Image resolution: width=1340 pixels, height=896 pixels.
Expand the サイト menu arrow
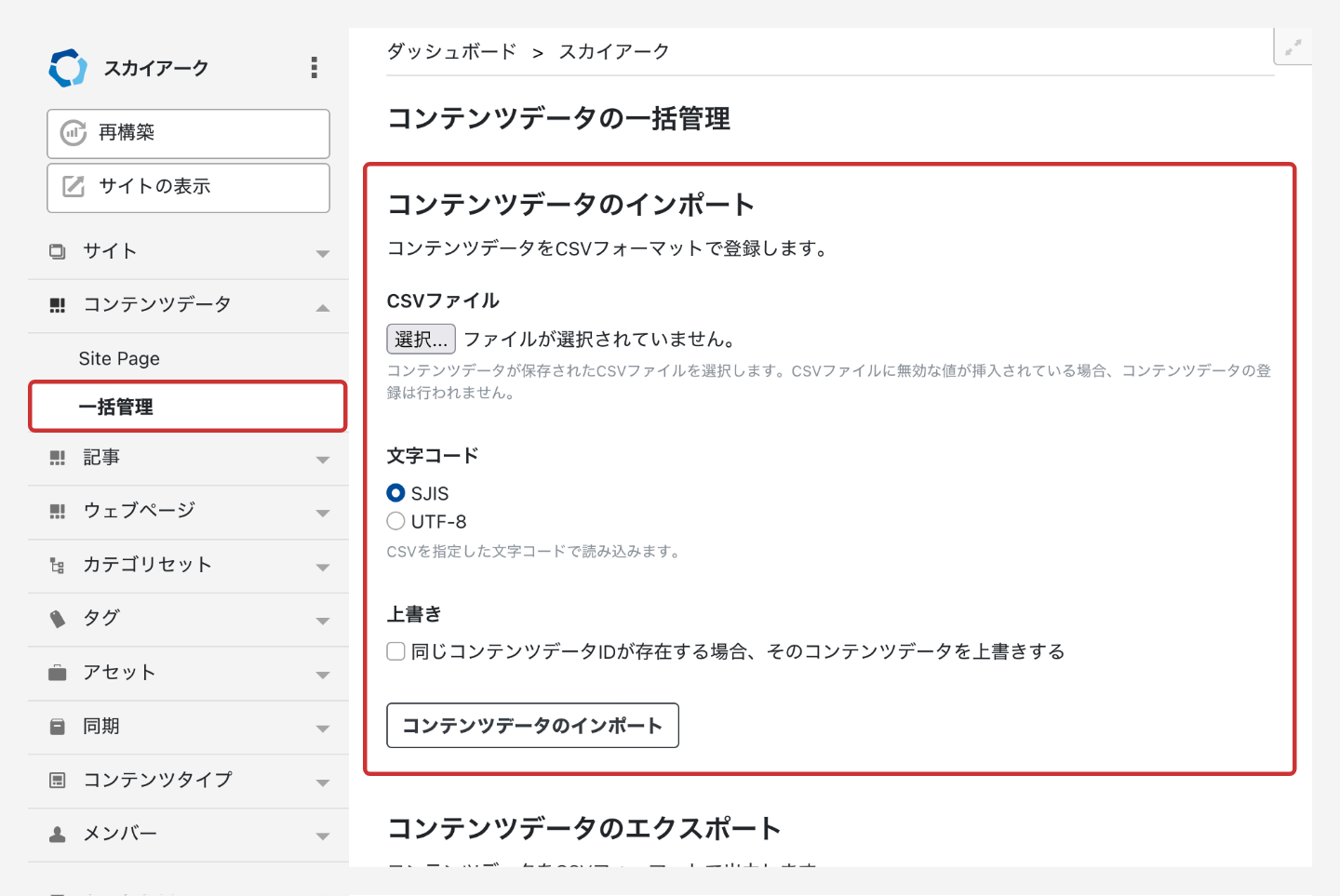tap(322, 253)
